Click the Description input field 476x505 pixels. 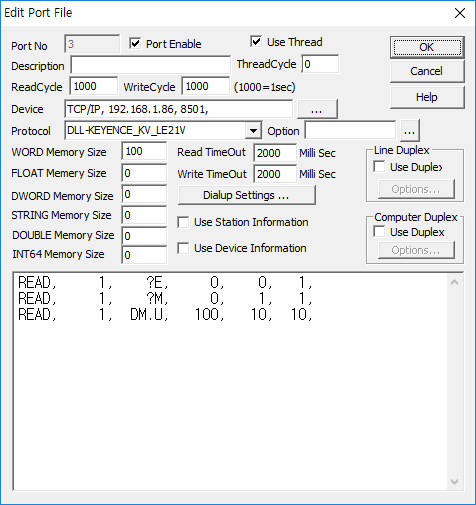click(x=150, y=65)
